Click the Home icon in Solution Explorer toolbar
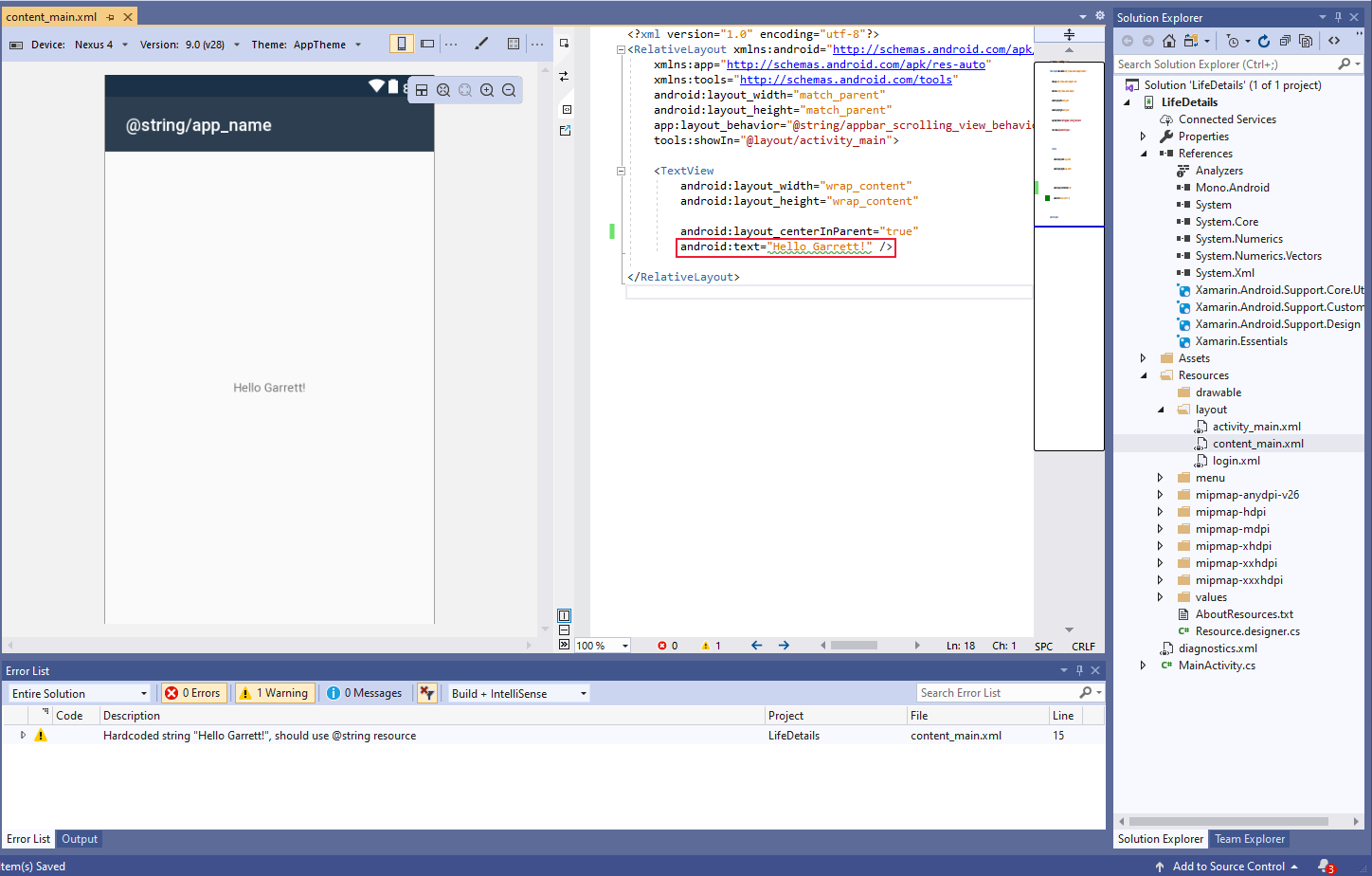 (1170, 41)
